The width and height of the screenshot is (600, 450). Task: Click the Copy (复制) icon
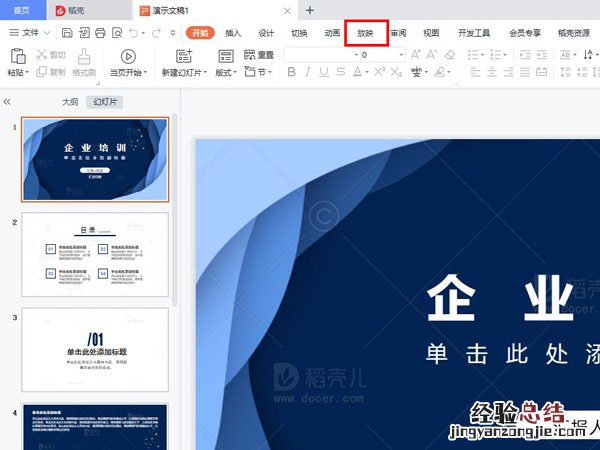[41, 72]
